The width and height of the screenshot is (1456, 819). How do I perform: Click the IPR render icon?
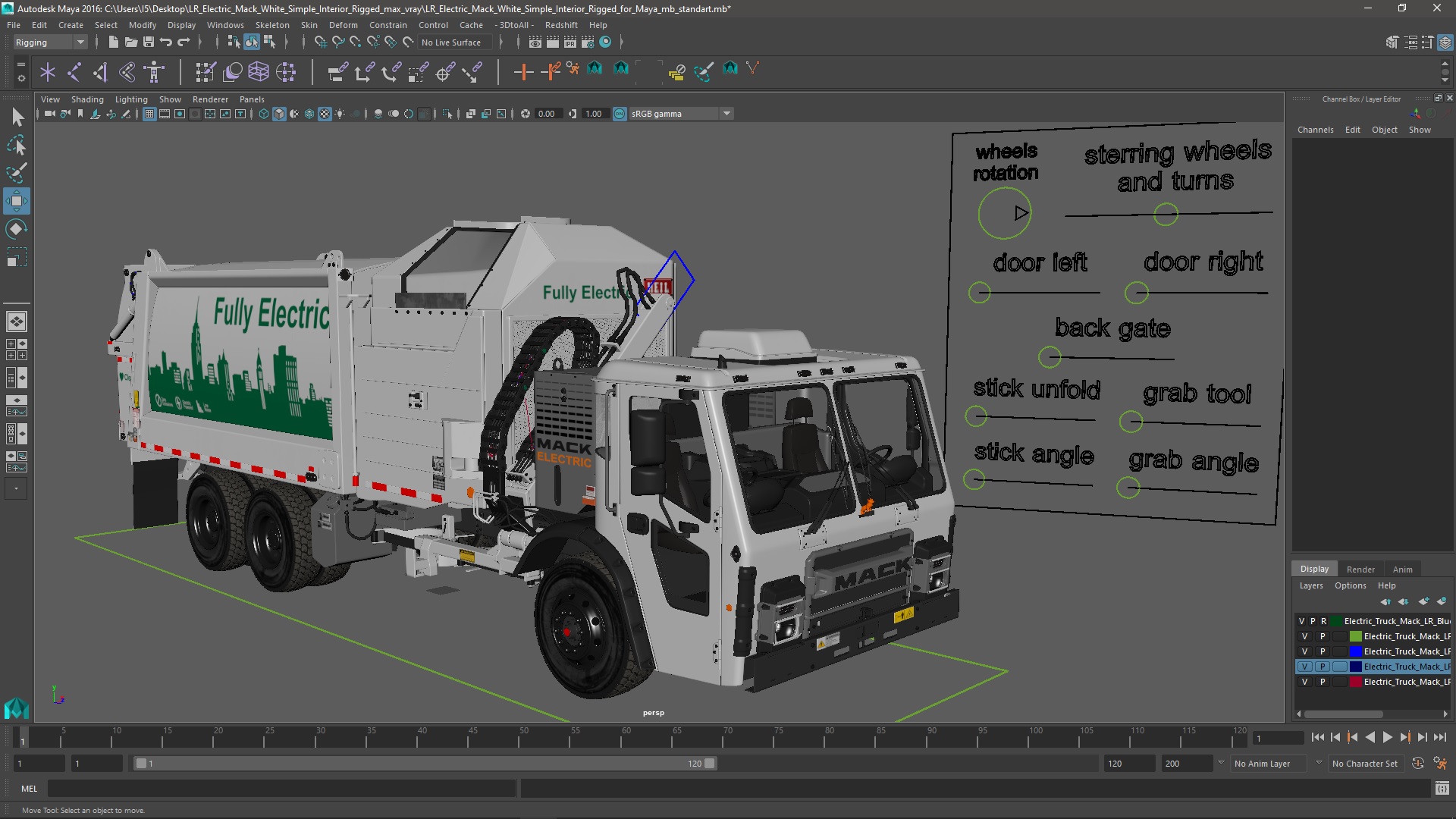coord(570,42)
